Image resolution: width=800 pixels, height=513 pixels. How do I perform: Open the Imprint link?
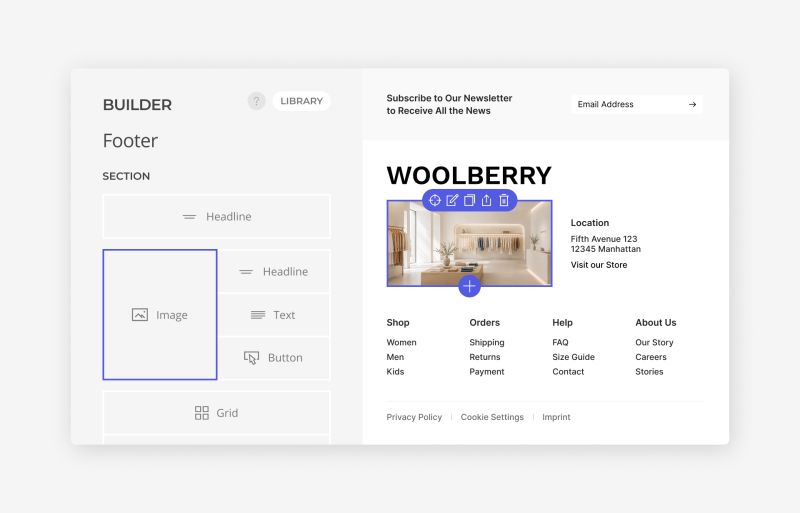pos(556,417)
